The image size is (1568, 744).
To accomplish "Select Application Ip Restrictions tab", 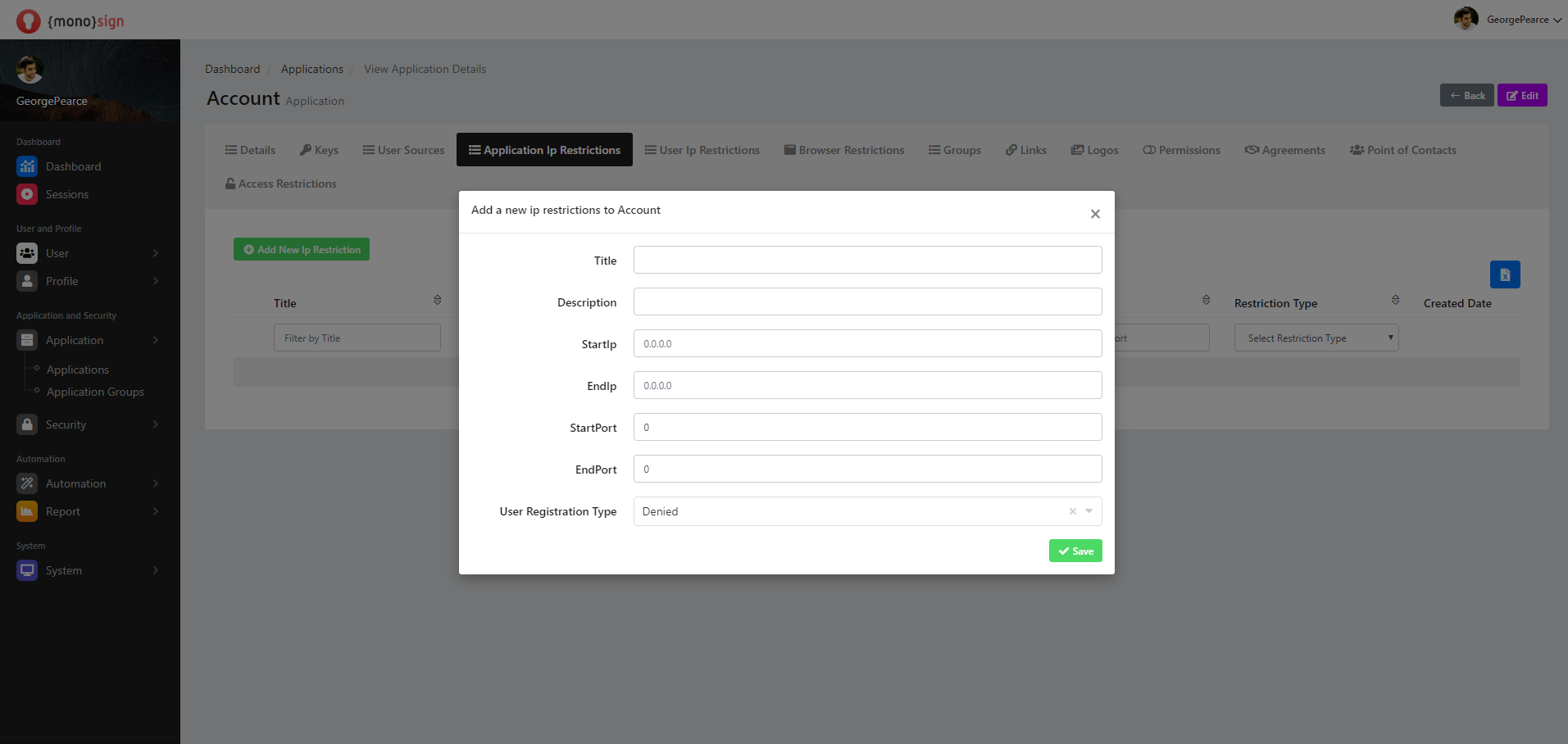I will (544, 150).
